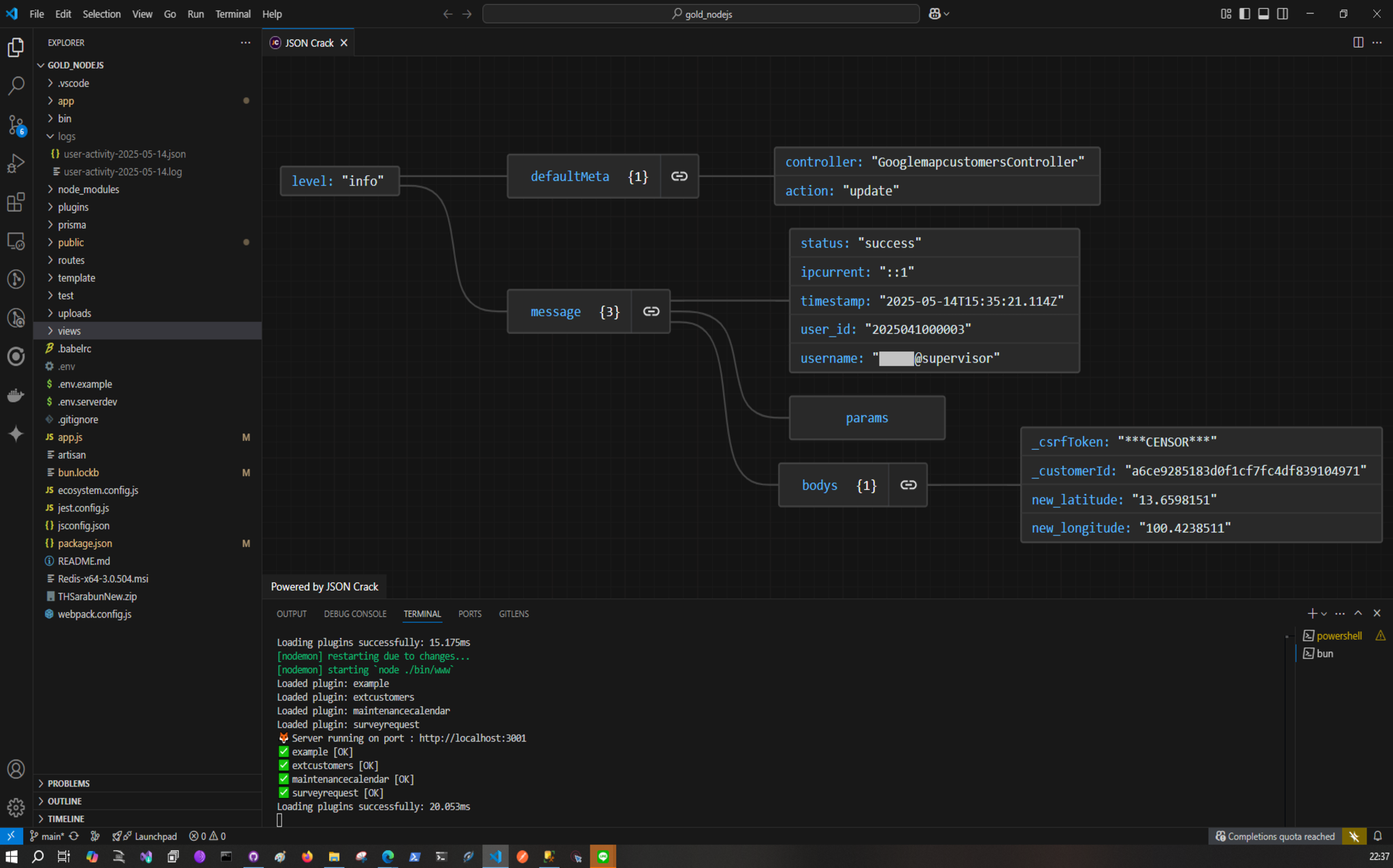Click the link icon on the bodys node
The height and width of the screenshot is (868, 1393).
coord(908,485)
